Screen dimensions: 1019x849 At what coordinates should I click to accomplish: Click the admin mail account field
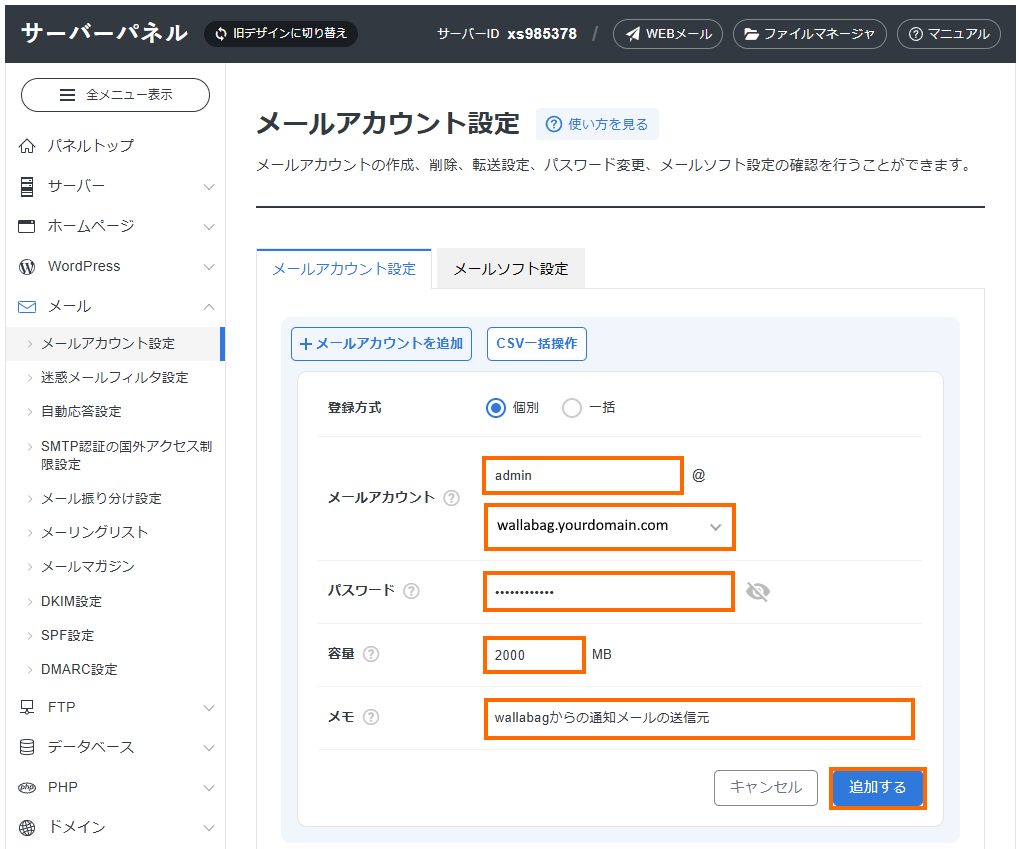pos(583,476)
